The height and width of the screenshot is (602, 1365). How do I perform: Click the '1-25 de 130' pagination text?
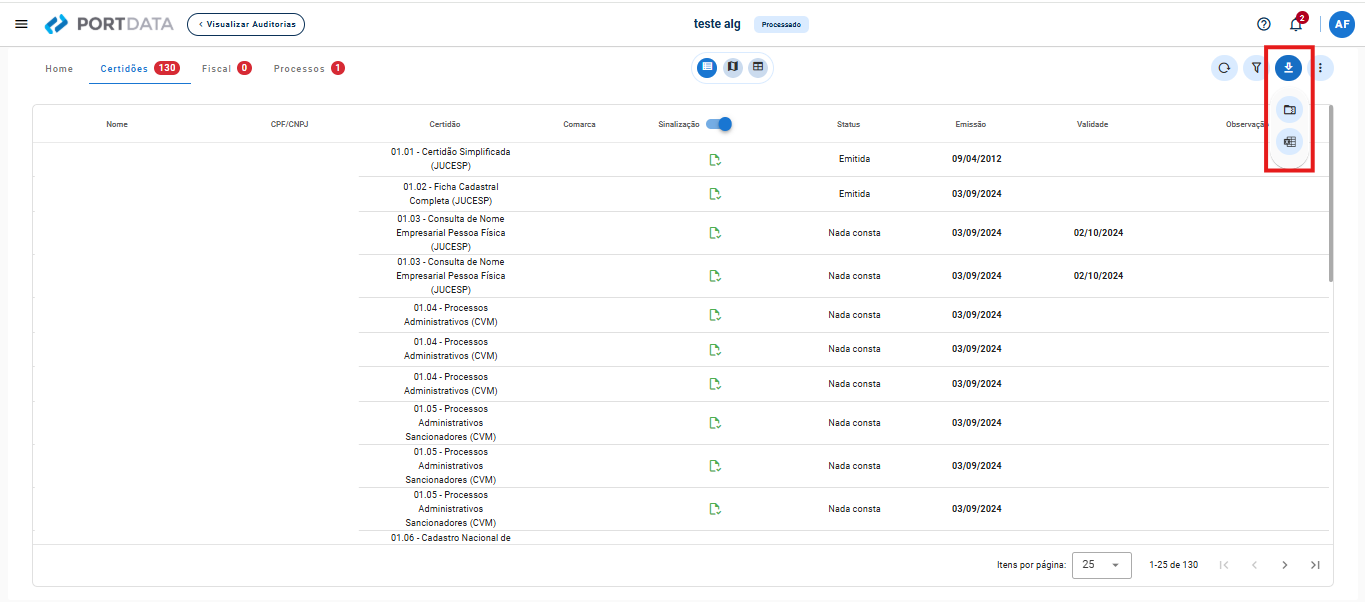[x=1174, y=565]
